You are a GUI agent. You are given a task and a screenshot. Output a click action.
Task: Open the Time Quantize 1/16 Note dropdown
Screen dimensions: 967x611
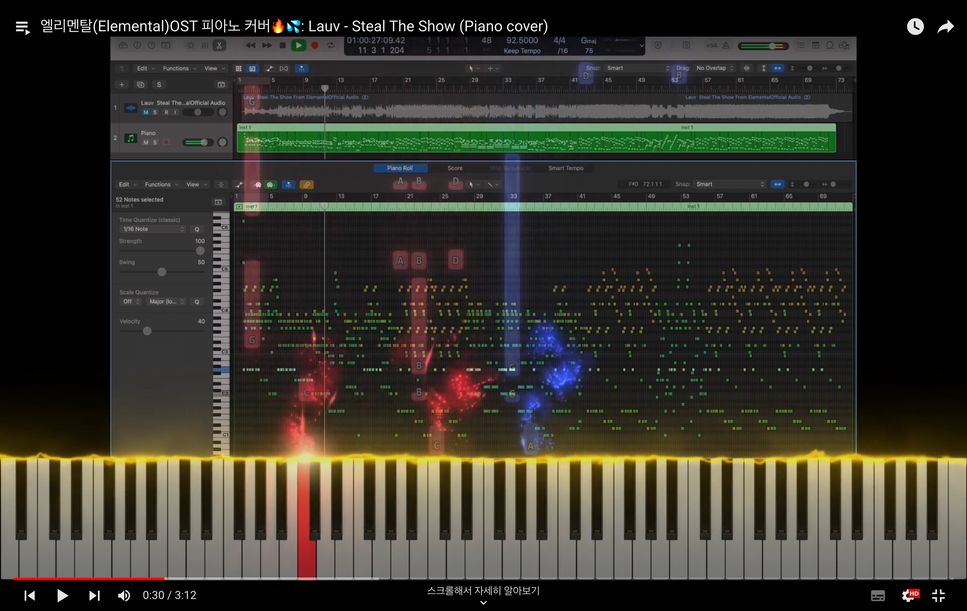click(x=152, y=229)
